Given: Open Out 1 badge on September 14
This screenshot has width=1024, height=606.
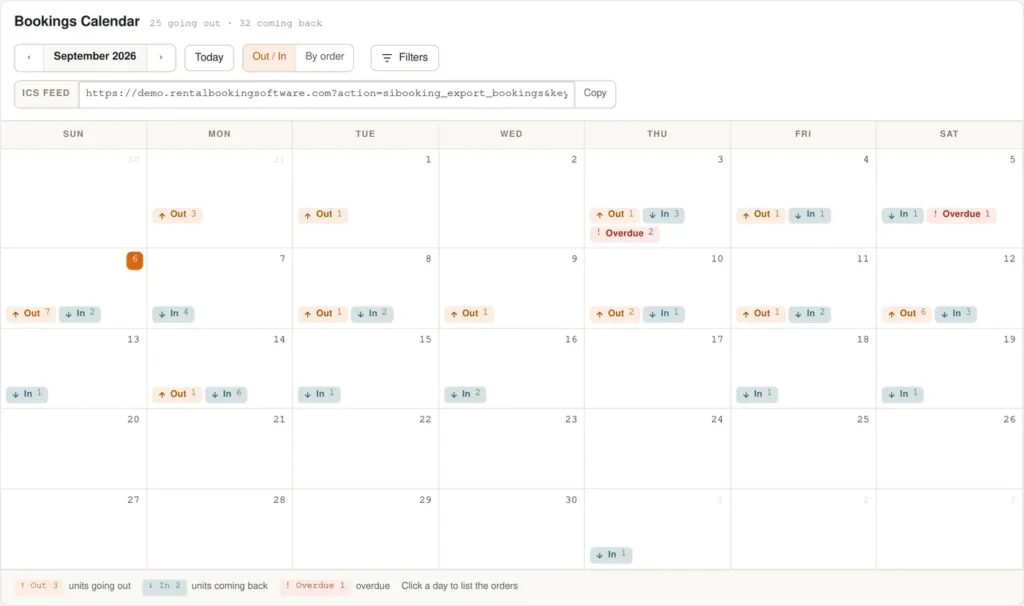Looking at the screenshot, I should (x=177, y=394).
